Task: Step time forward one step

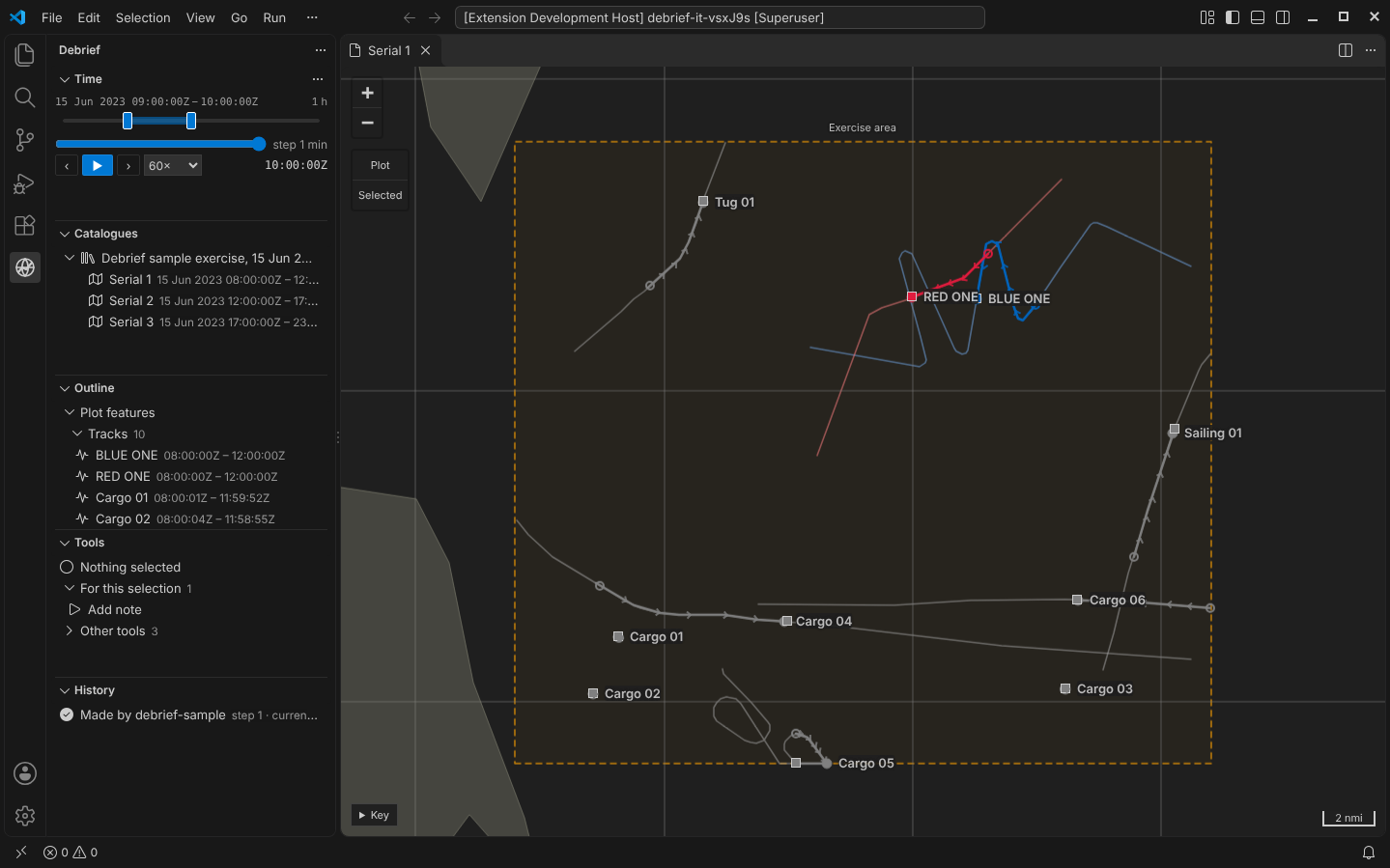Action: coord(128,165)
